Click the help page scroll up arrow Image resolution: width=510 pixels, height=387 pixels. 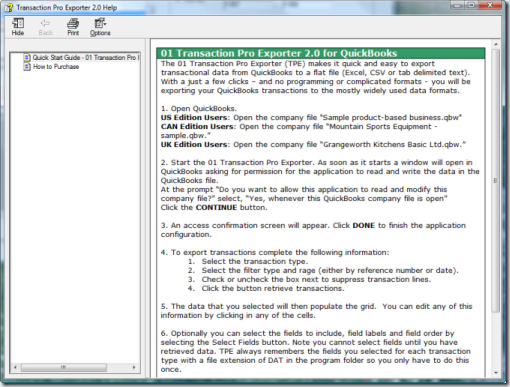coord(496,44)
